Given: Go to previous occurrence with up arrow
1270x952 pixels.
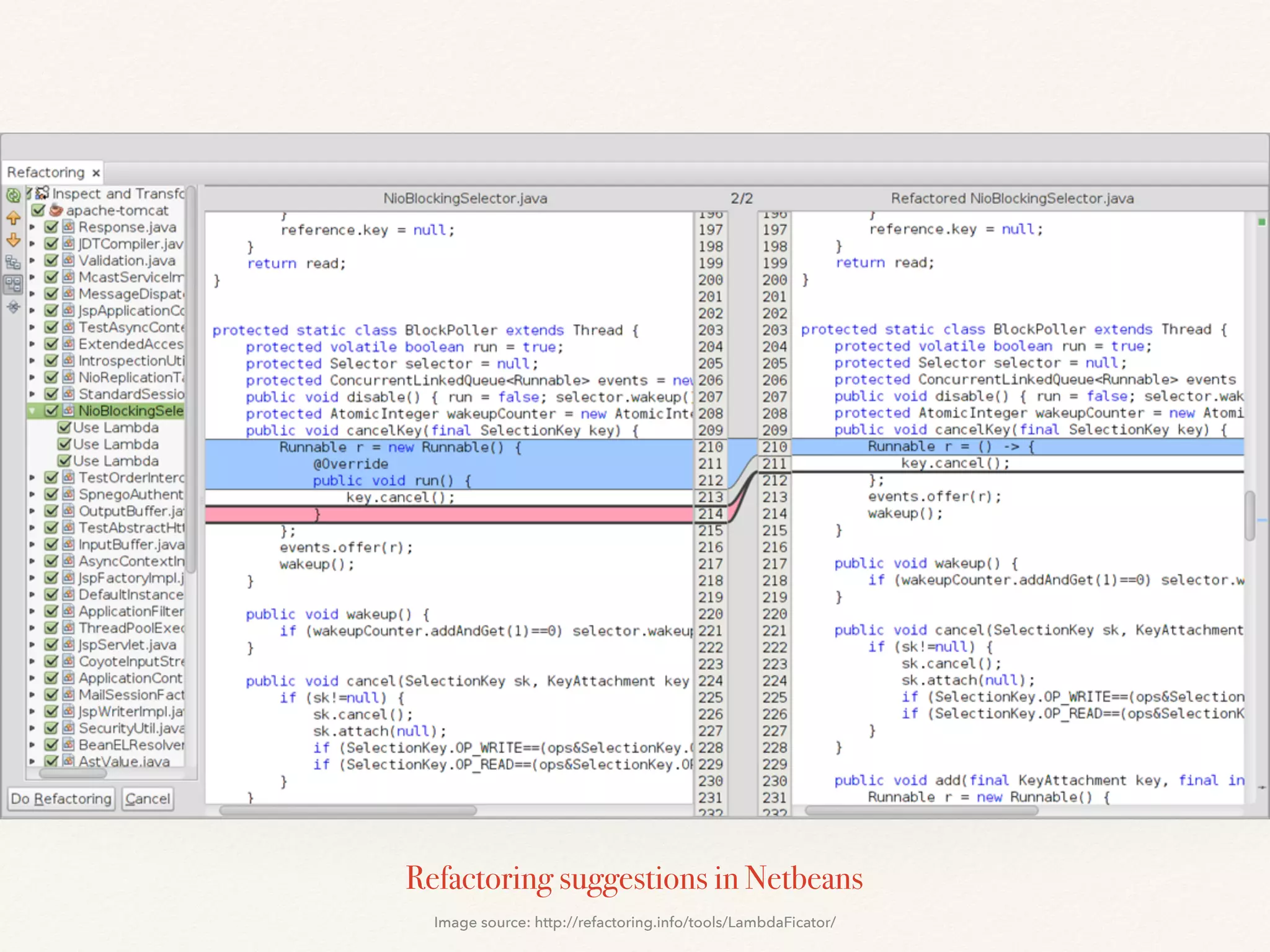Looking at the screenshot, I should click(x=13, y=218).
